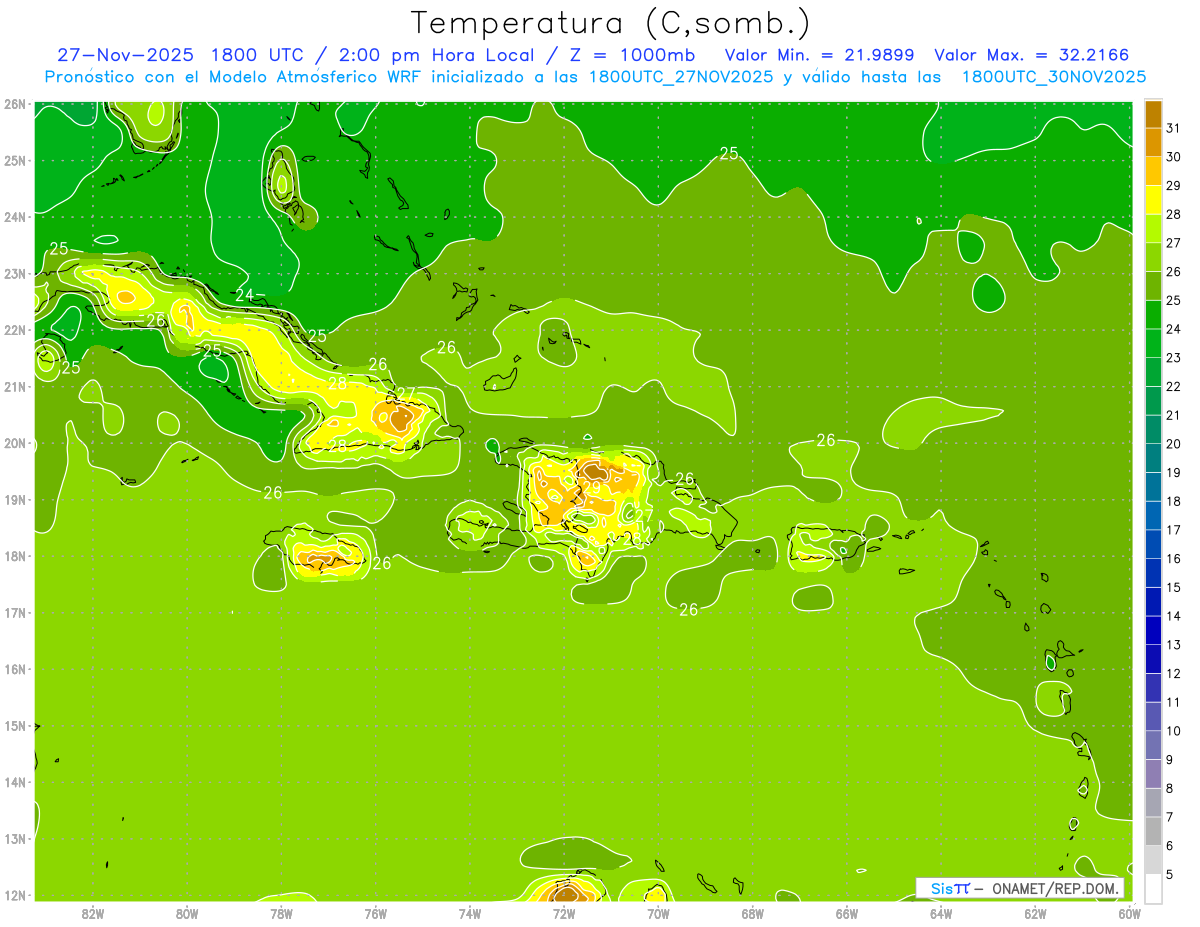Pick the blue swatch between 15 and 16

point(1153,573)
